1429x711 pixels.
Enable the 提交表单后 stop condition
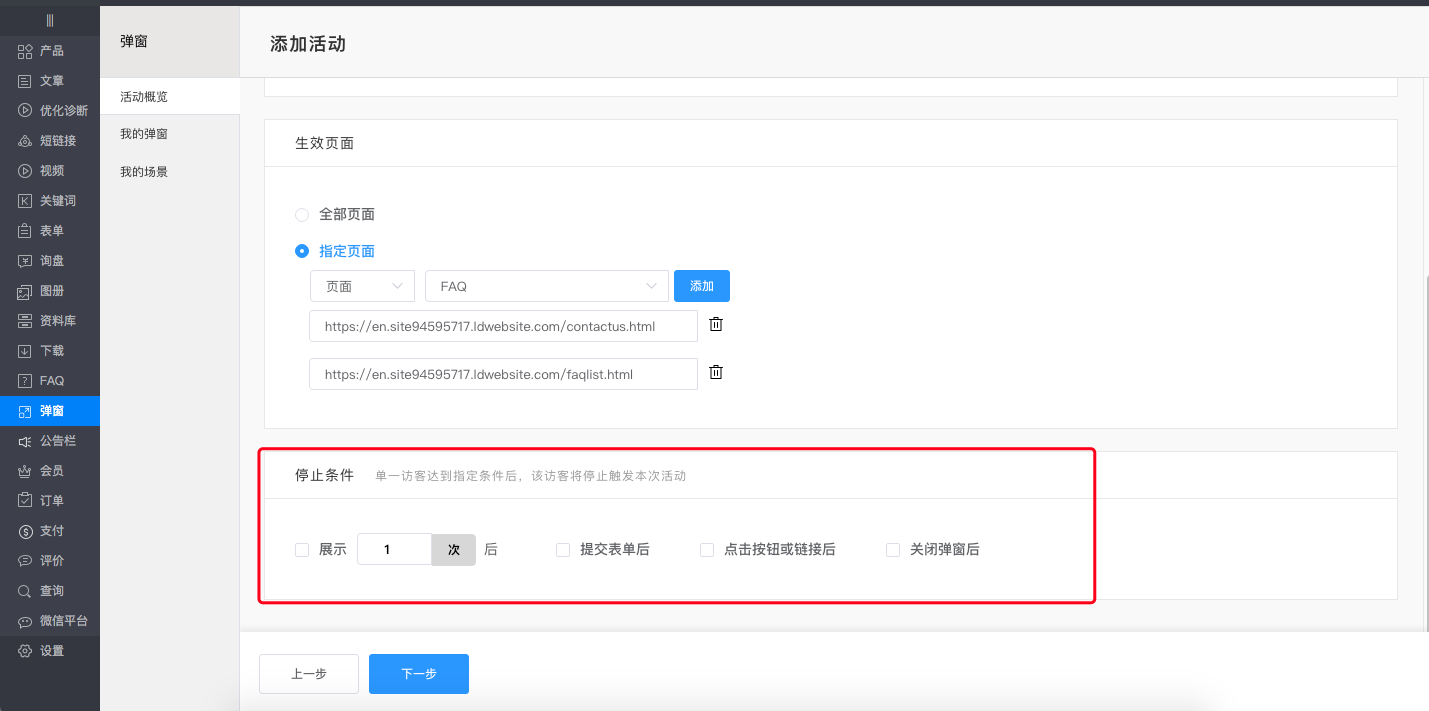pyautogui.click(x=562, y=549)
